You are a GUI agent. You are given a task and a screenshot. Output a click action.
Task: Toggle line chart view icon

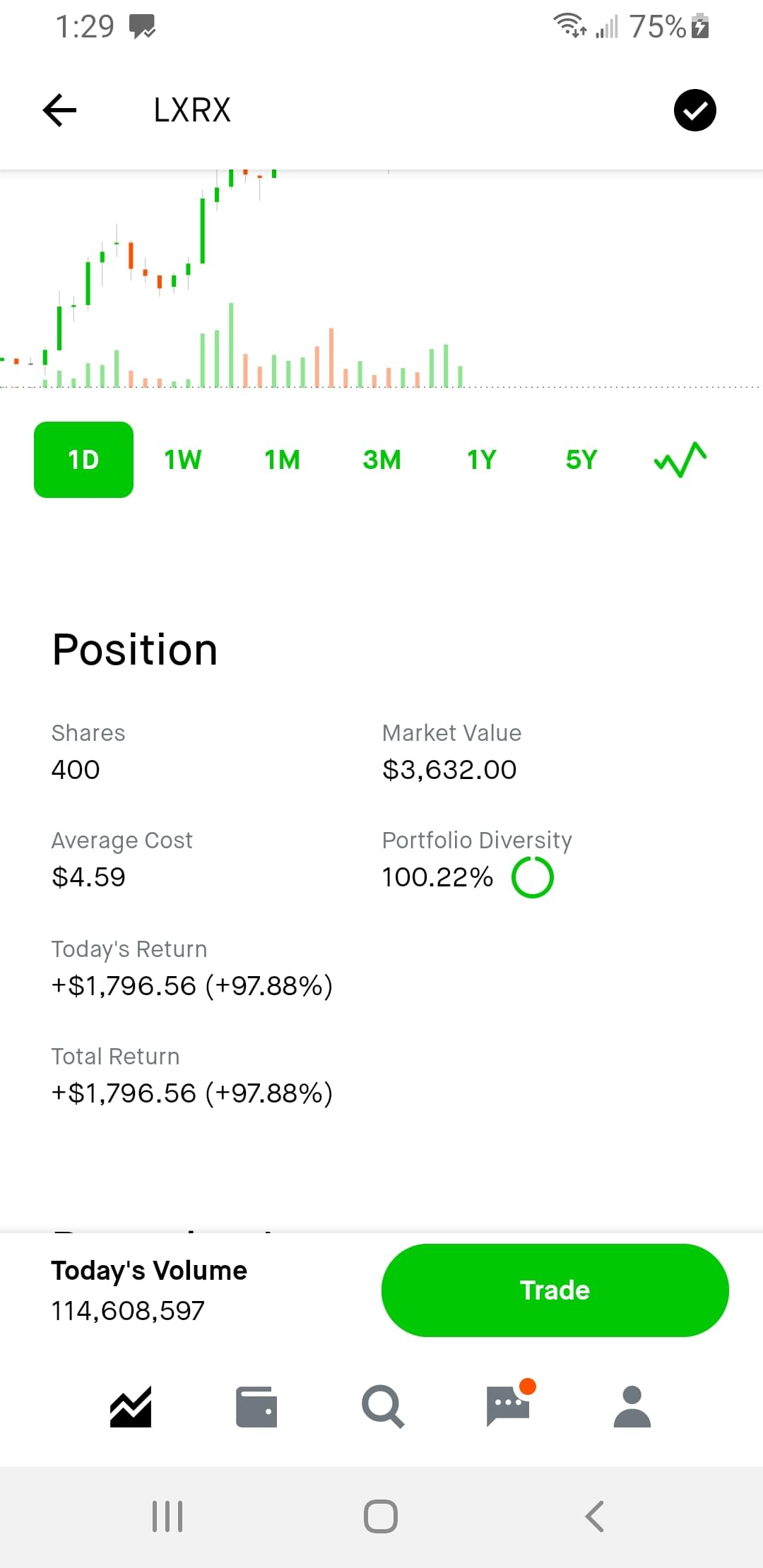[680, 460]
